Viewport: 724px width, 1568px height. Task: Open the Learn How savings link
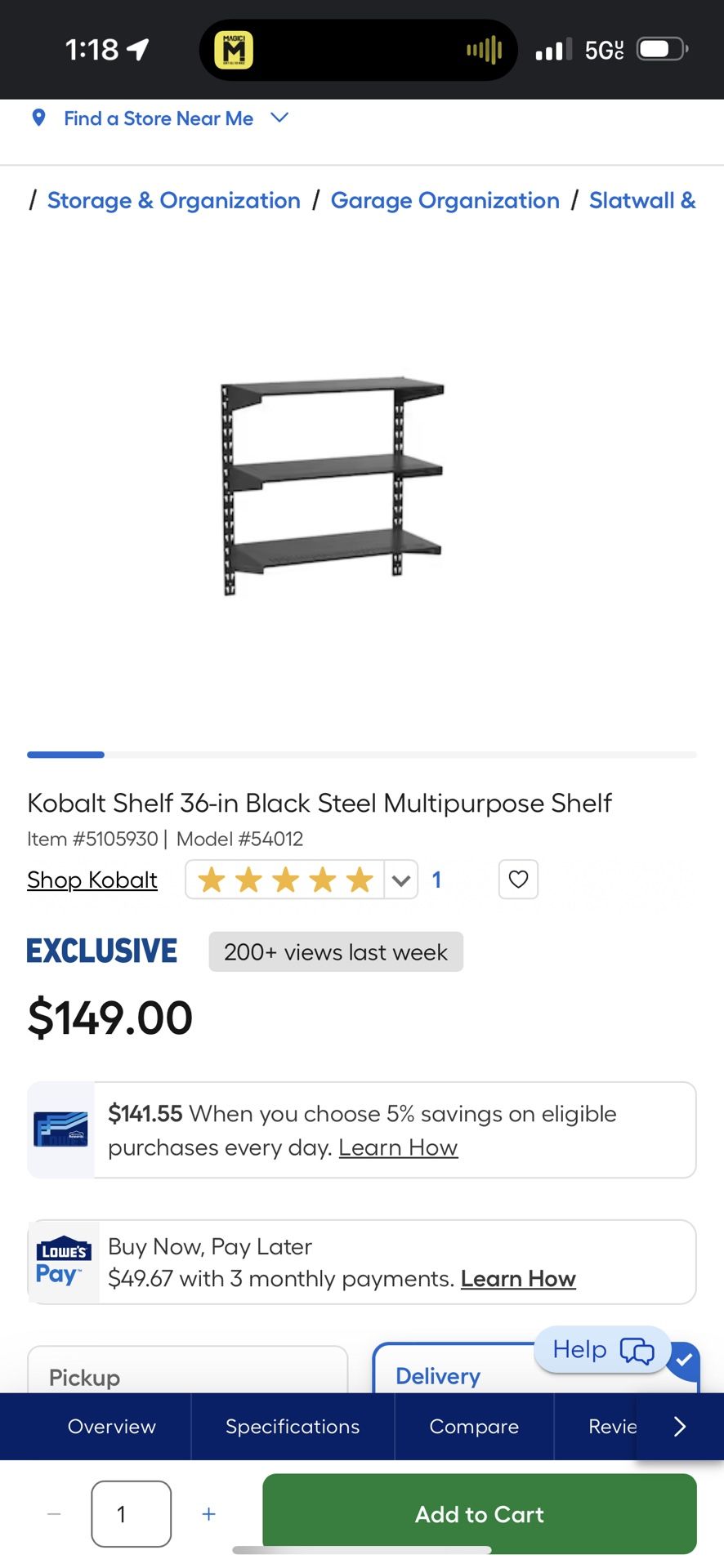point(398,1147)
